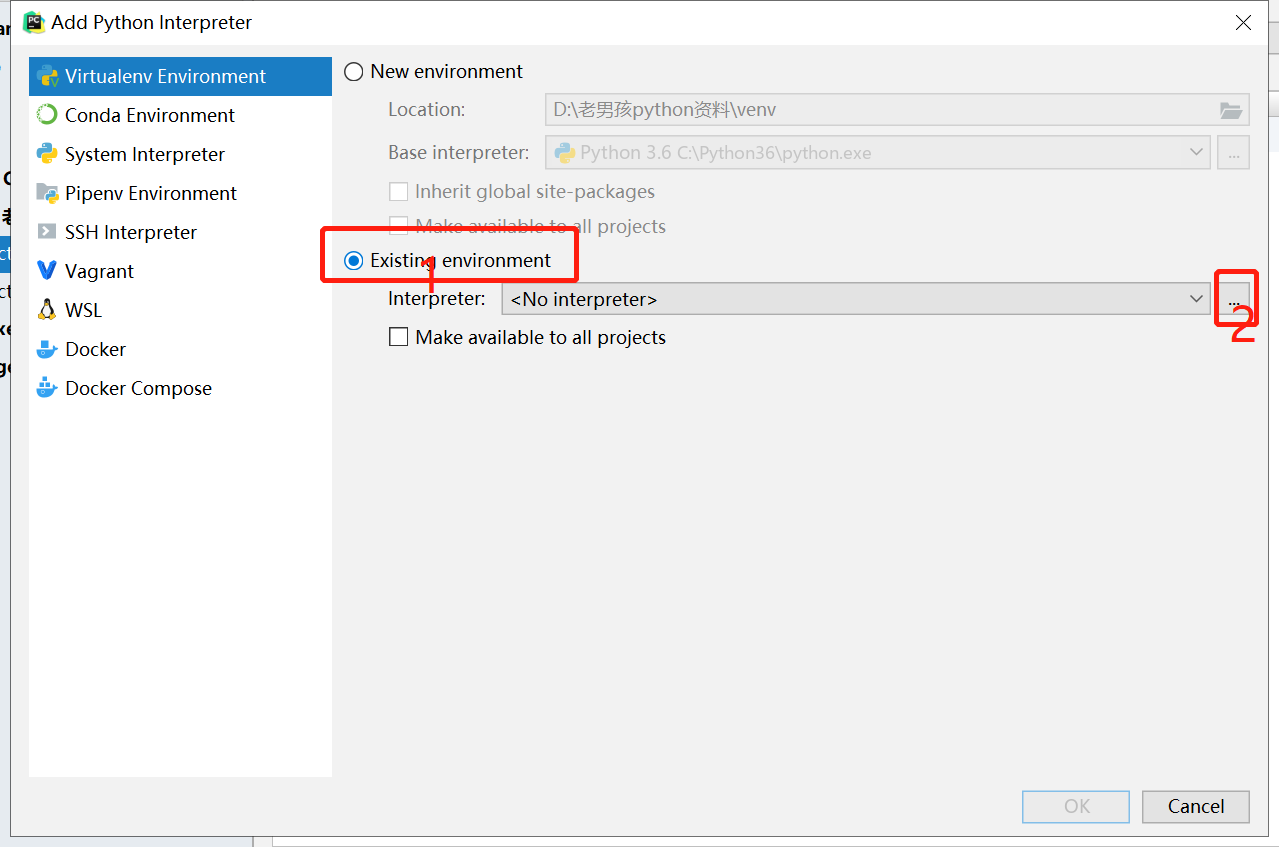Select the New environment radio button
The height and width of the screenshot is (847, 1279).
coord(354,72)
